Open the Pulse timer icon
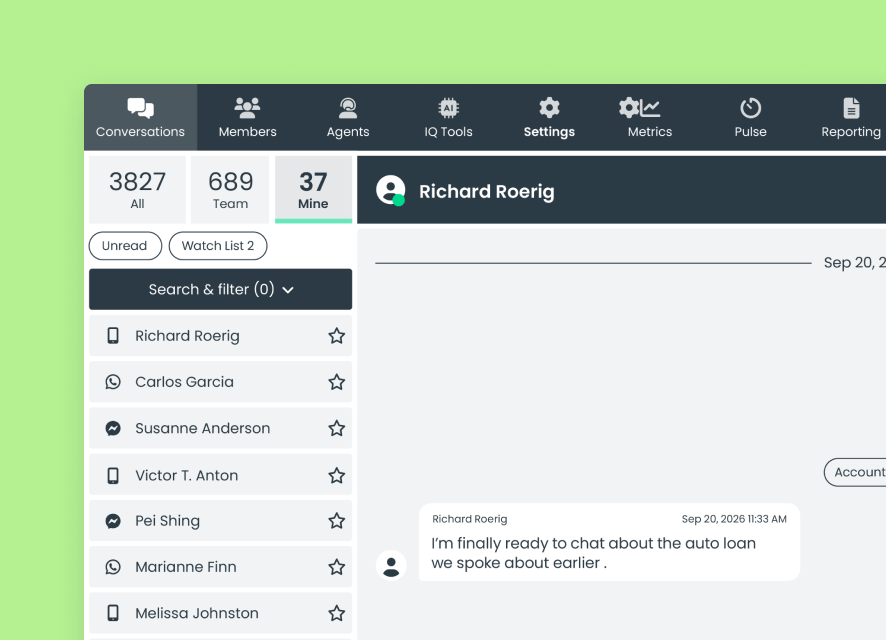886x640 pixels. coord(750,108)
